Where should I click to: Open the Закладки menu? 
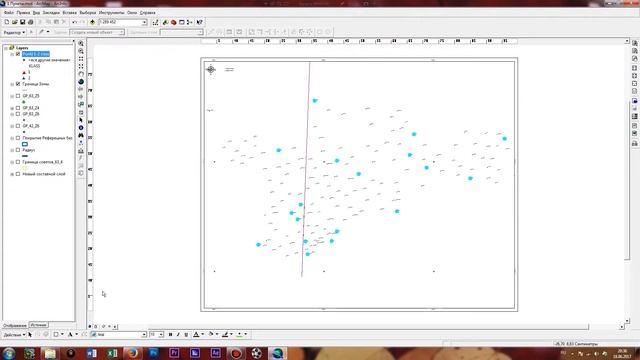tap(51, 13)
